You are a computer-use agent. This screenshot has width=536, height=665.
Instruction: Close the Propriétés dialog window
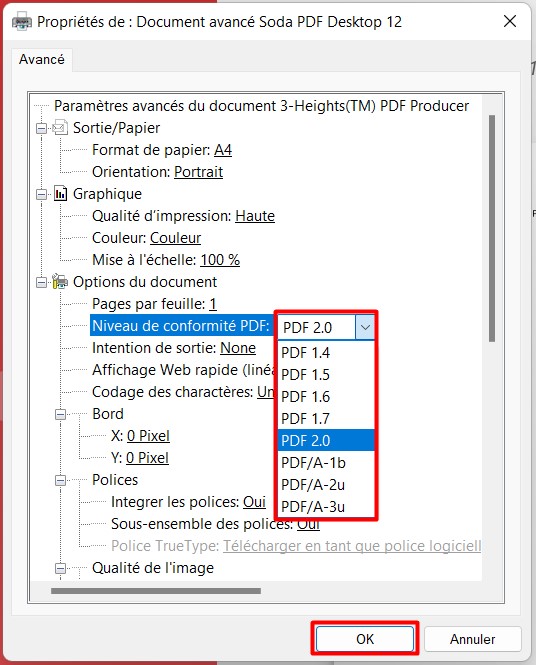510,21
